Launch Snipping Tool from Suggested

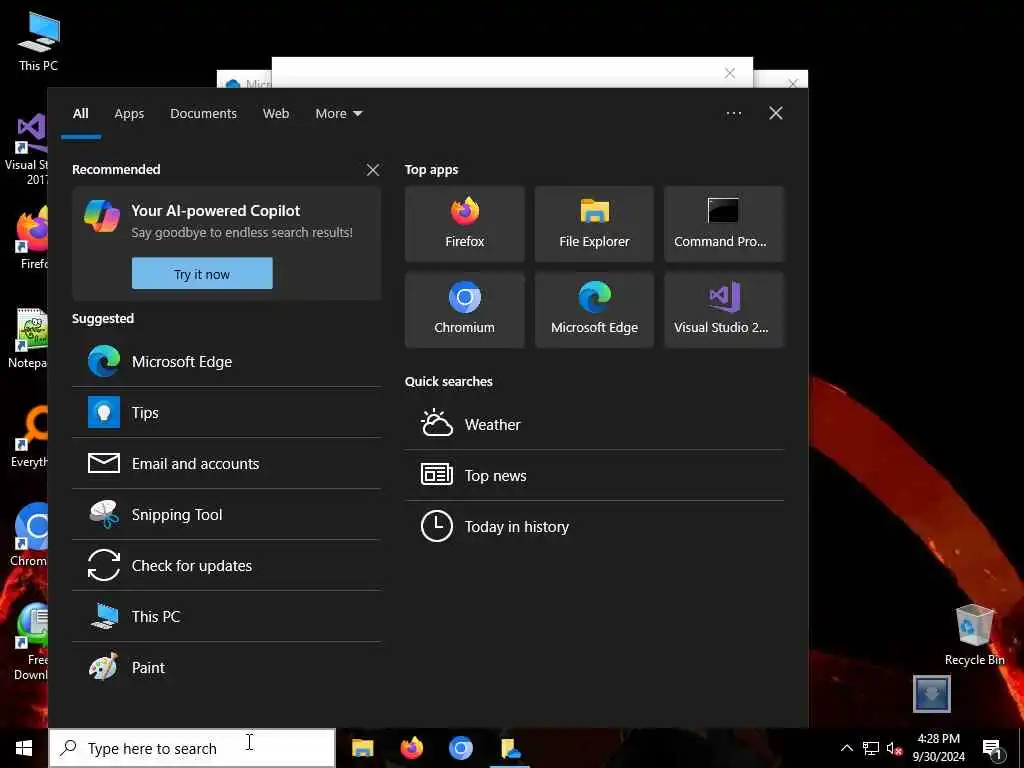pyautogui.click(x=226, y=515)
